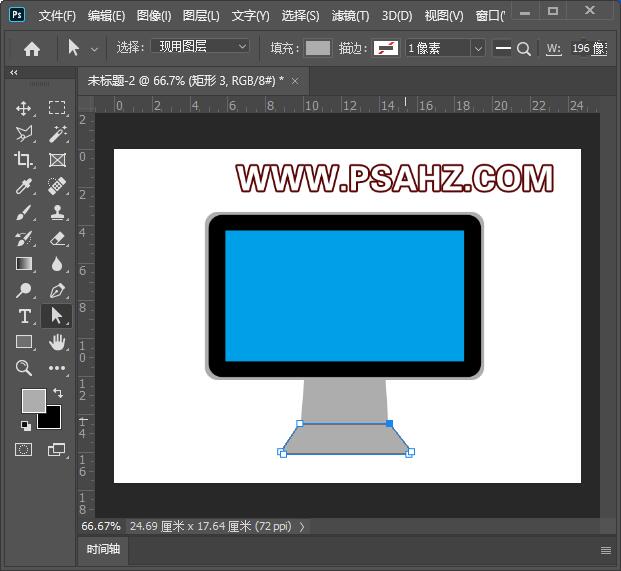Viewport: 621px width, 571px height.
Task: Change the screen mode
Action: 57,449
